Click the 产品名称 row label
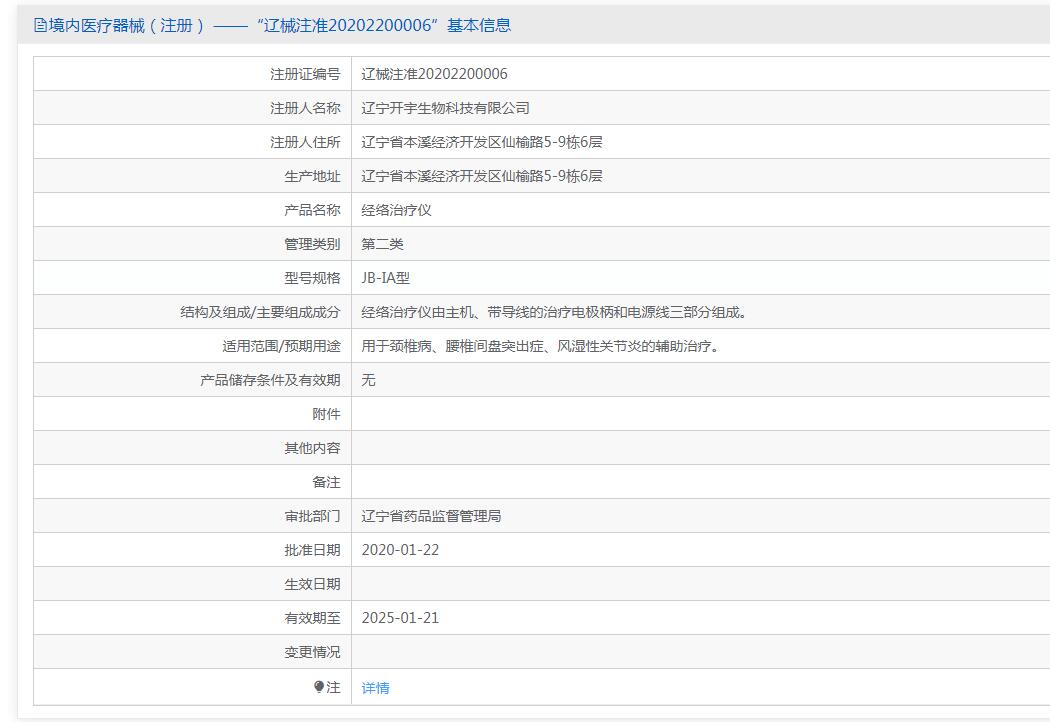 (x=312, y=210)
